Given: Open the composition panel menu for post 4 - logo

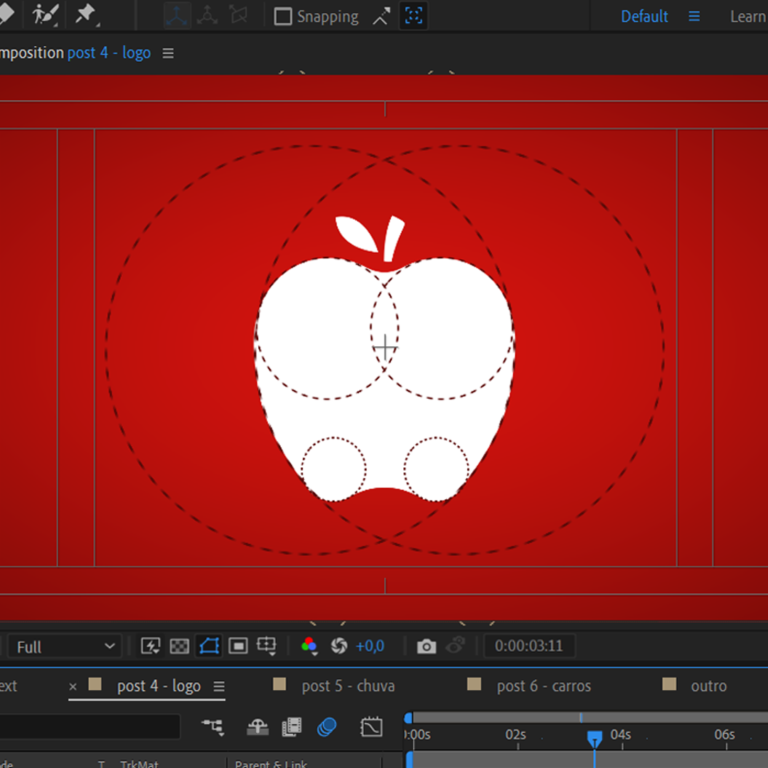Looking at the screenshot, I should point(168,53).
